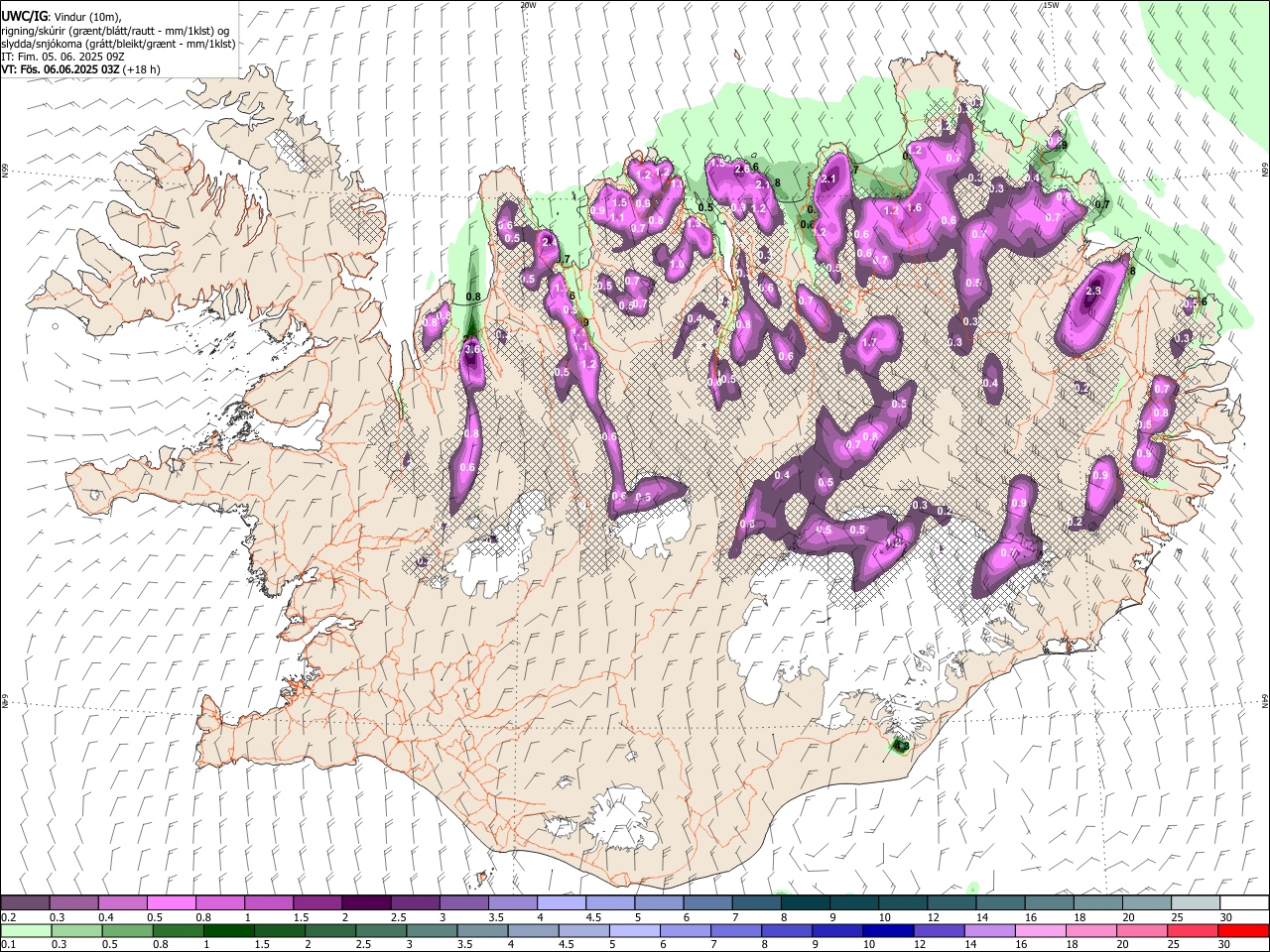Pick the deep navy blue 10–12 swatch, lower scale
Viewport: 1270px width, 952px height.
[x=888, y=930]
